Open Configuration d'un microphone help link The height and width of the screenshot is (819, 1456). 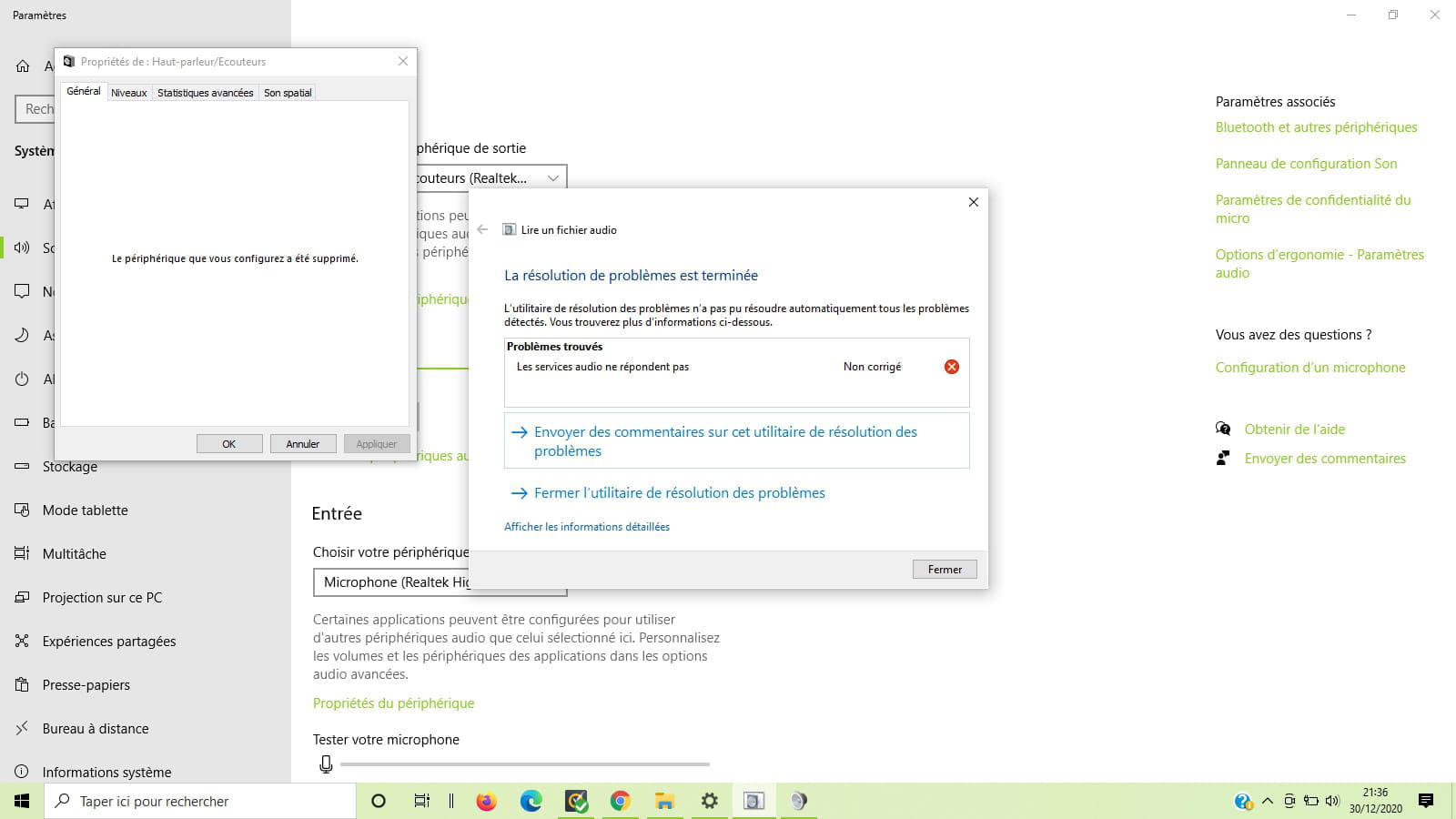click(x=1310, y=368)
